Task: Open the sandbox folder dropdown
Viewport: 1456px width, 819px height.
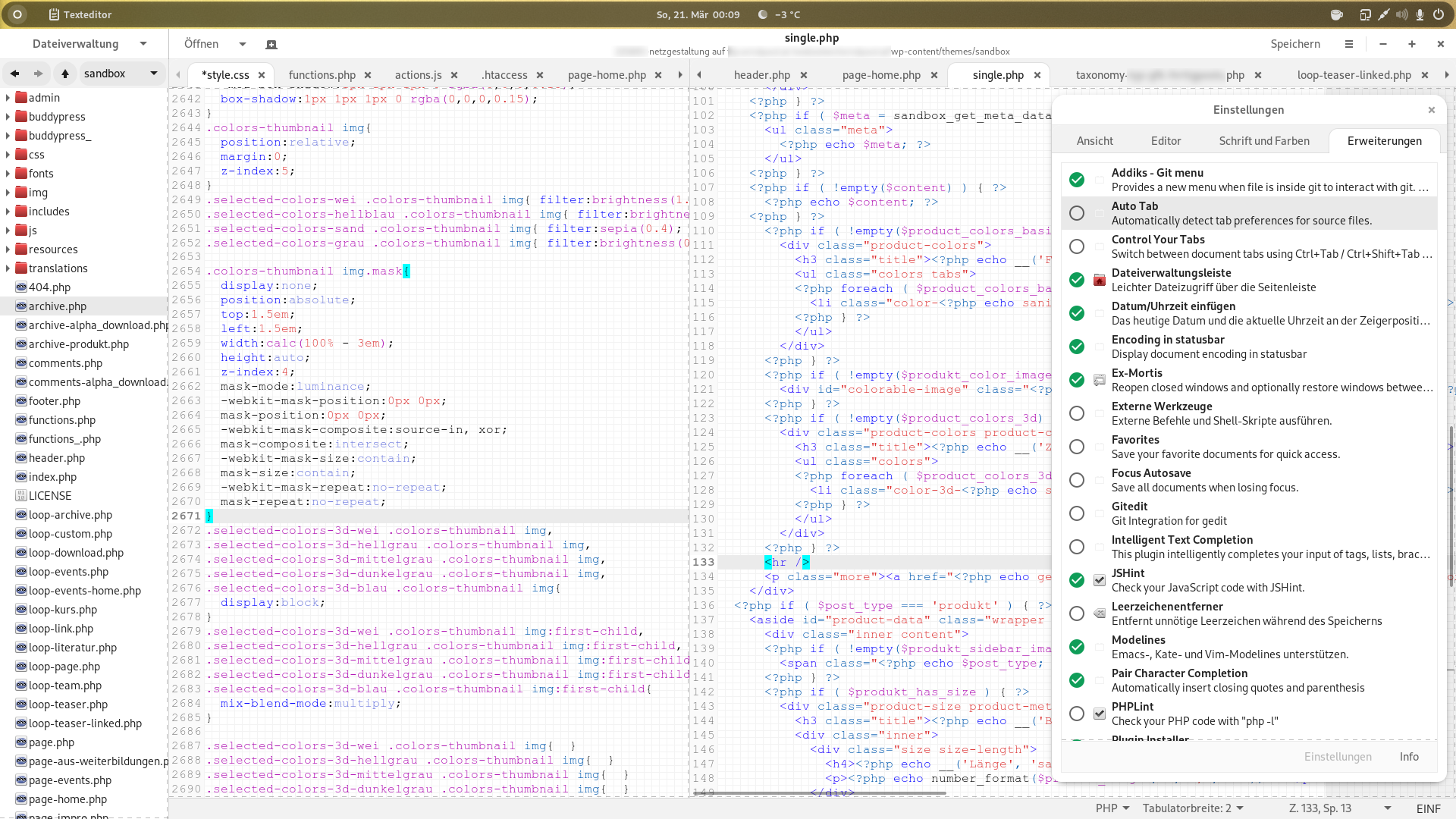Action: tap(154, 74)
